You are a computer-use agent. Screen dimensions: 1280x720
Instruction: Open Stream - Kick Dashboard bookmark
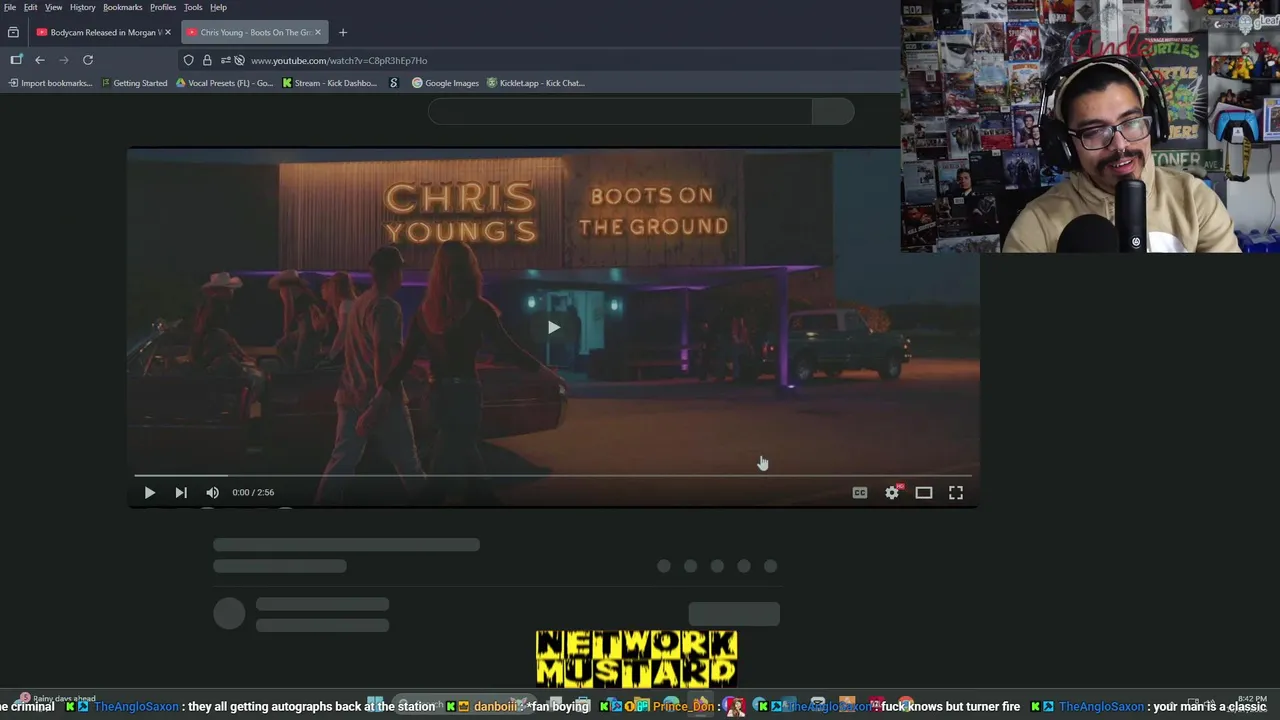tap(330, 83)
